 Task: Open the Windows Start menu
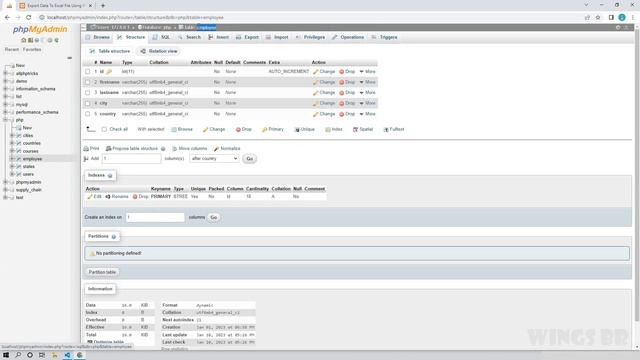[6, 355]
